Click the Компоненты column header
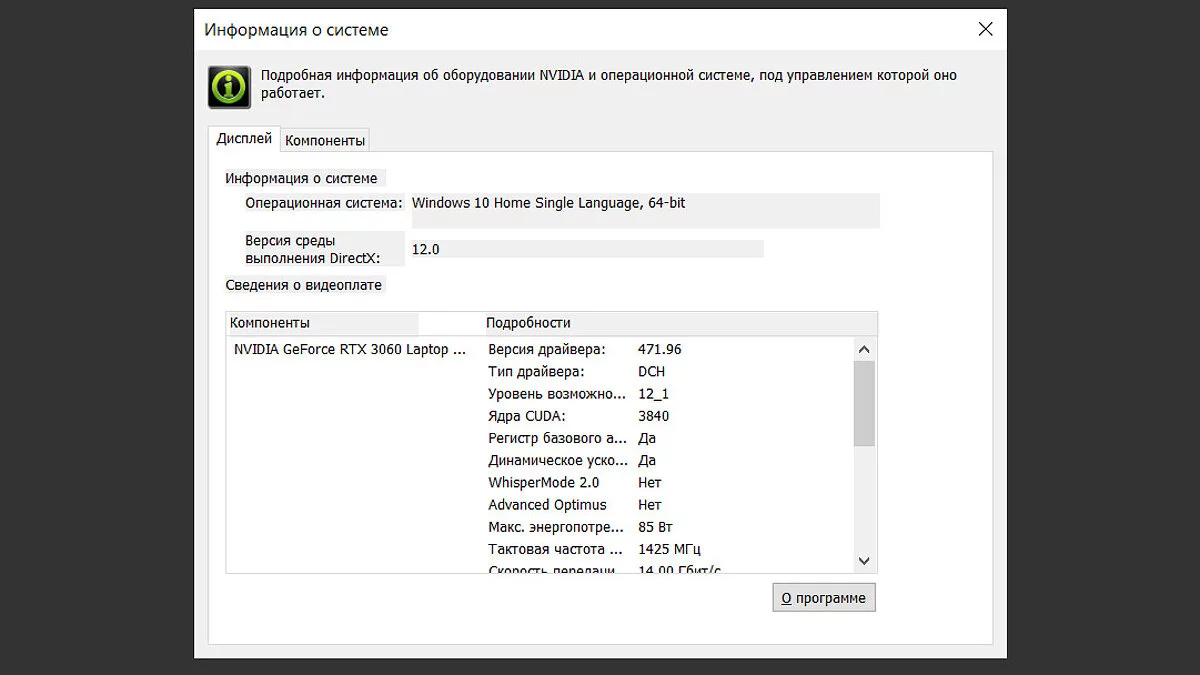1200x675 pixels. coord(321,323)
